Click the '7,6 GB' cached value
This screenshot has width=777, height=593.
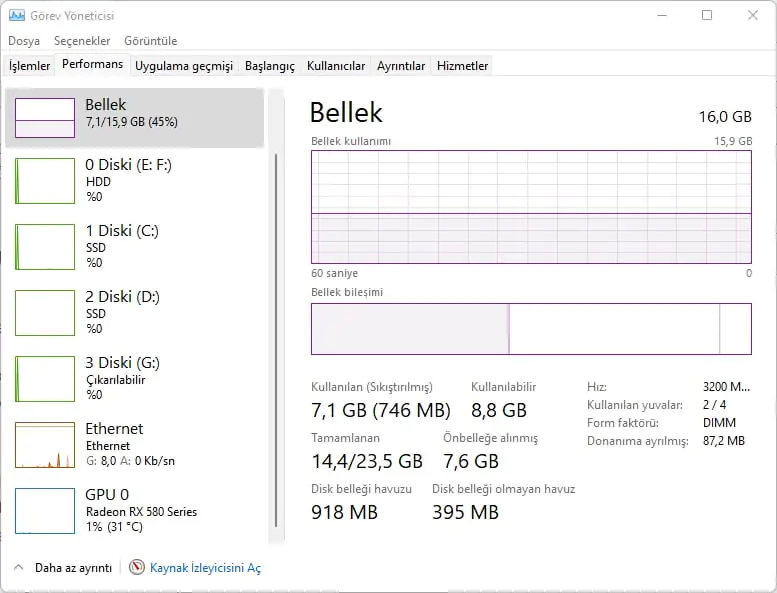click(471, 461)
